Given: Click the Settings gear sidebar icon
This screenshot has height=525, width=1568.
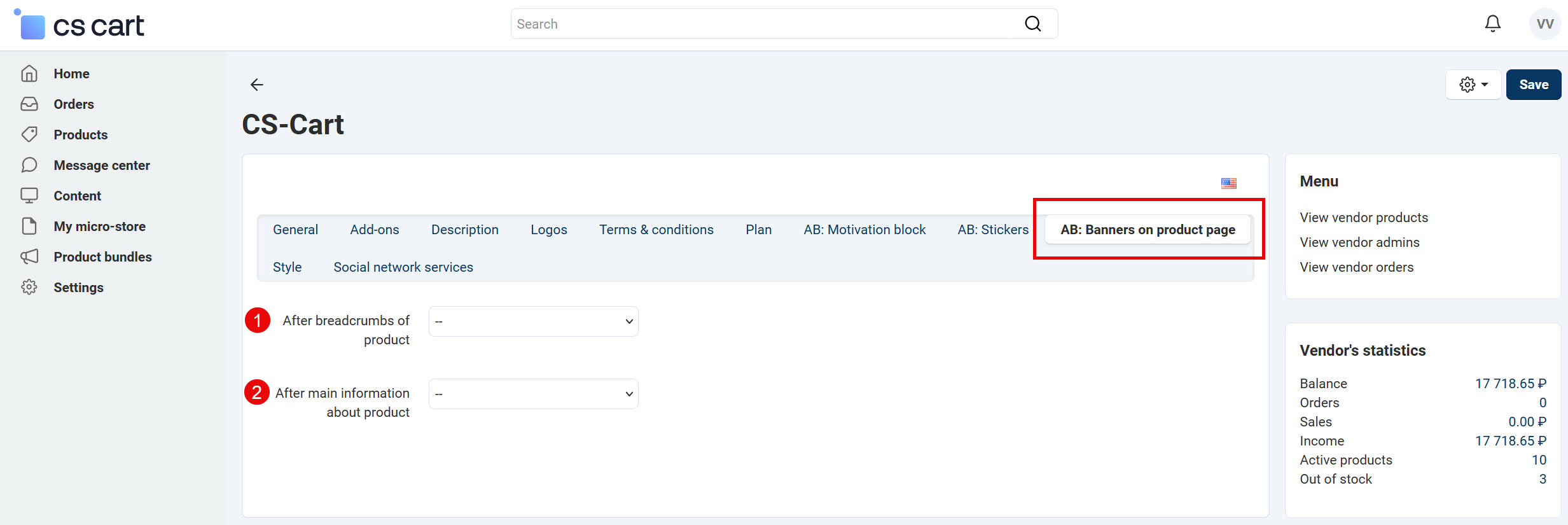Looking at the screenshot, I should [x=29, y=288].
